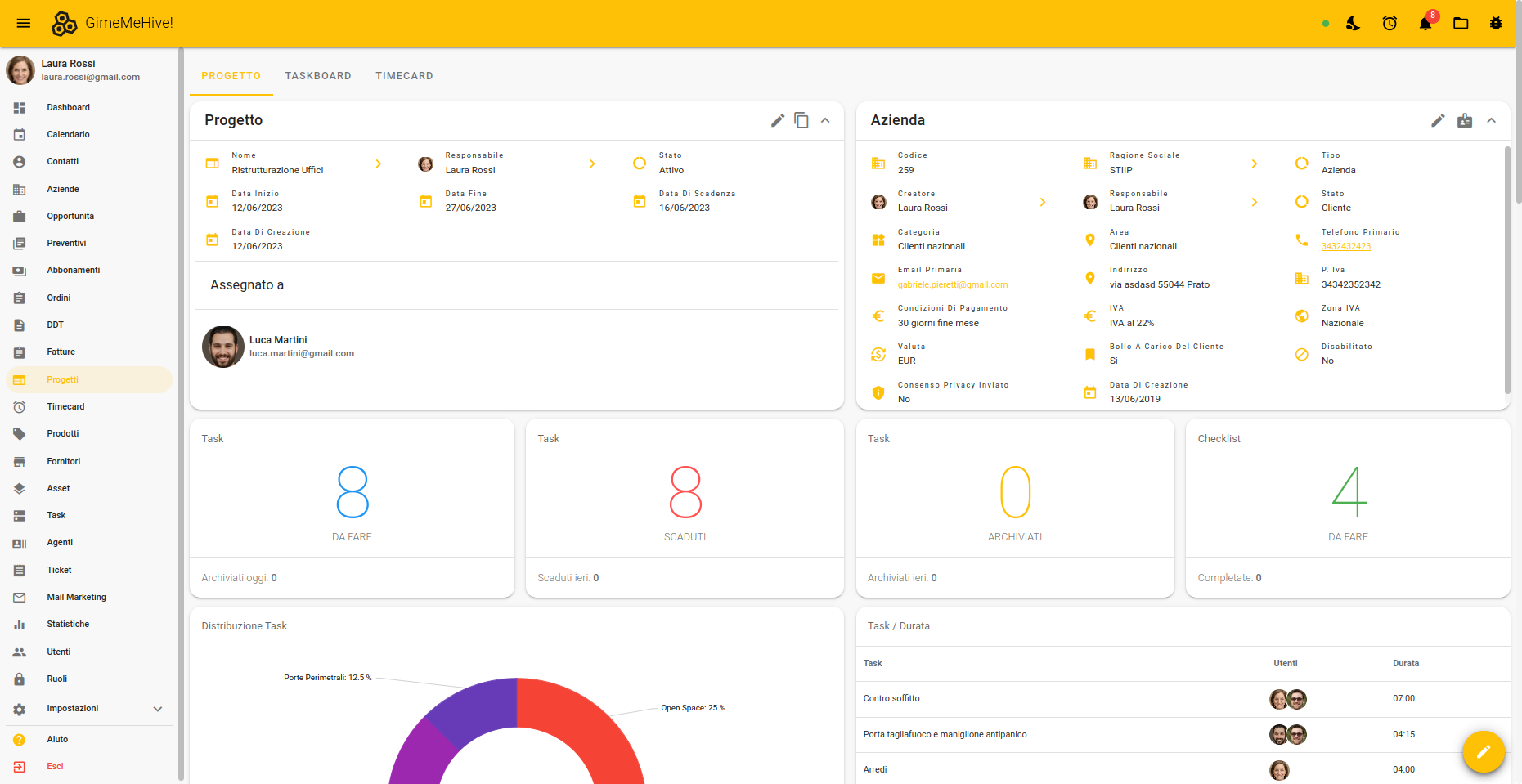Edit the Azienda card with pencil
This screenshot has height=784, width=1522.
(1438, 120)
